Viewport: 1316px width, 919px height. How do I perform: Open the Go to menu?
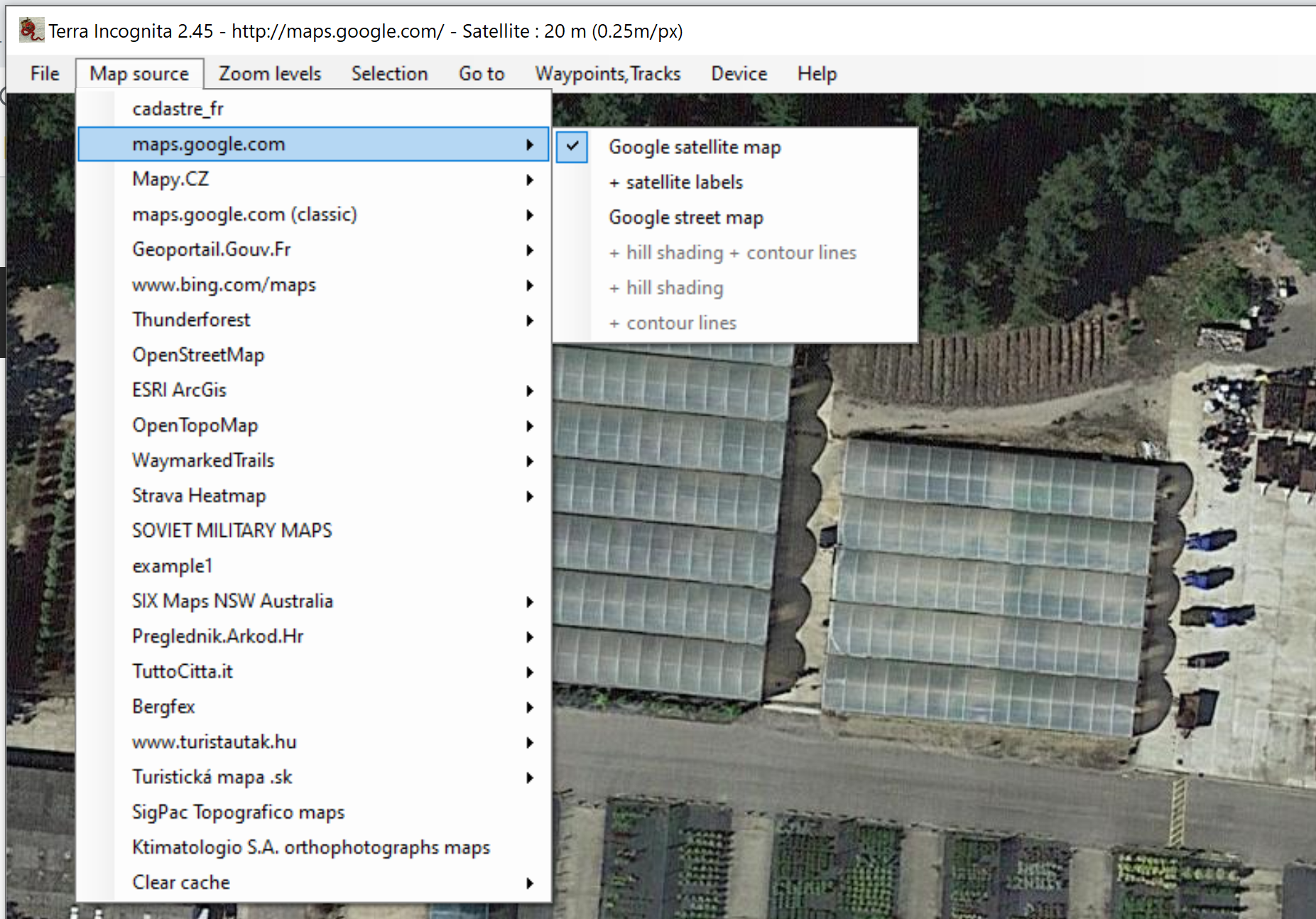tap(482, 74)
